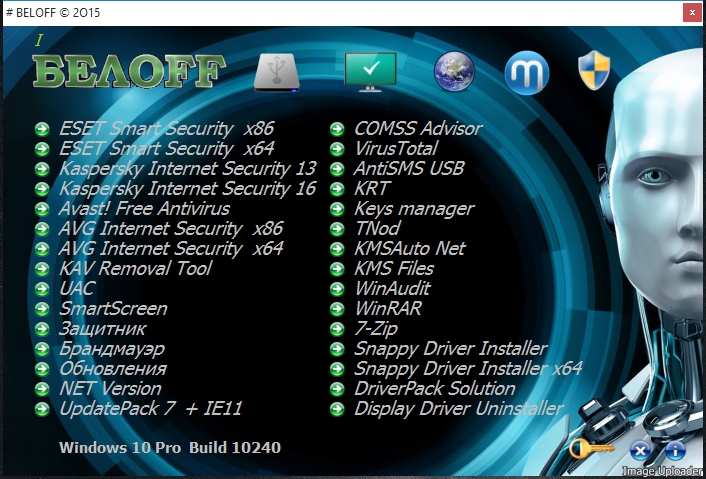Open the KMS Files entry
The height and width of the screenshot is (479, 706).
(x=394, y=269)
